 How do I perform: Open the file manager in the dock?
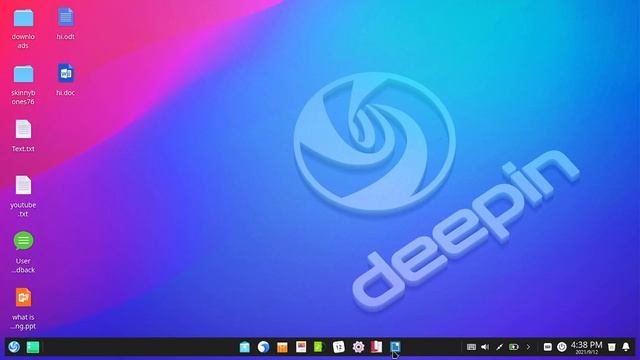(244, 347)
